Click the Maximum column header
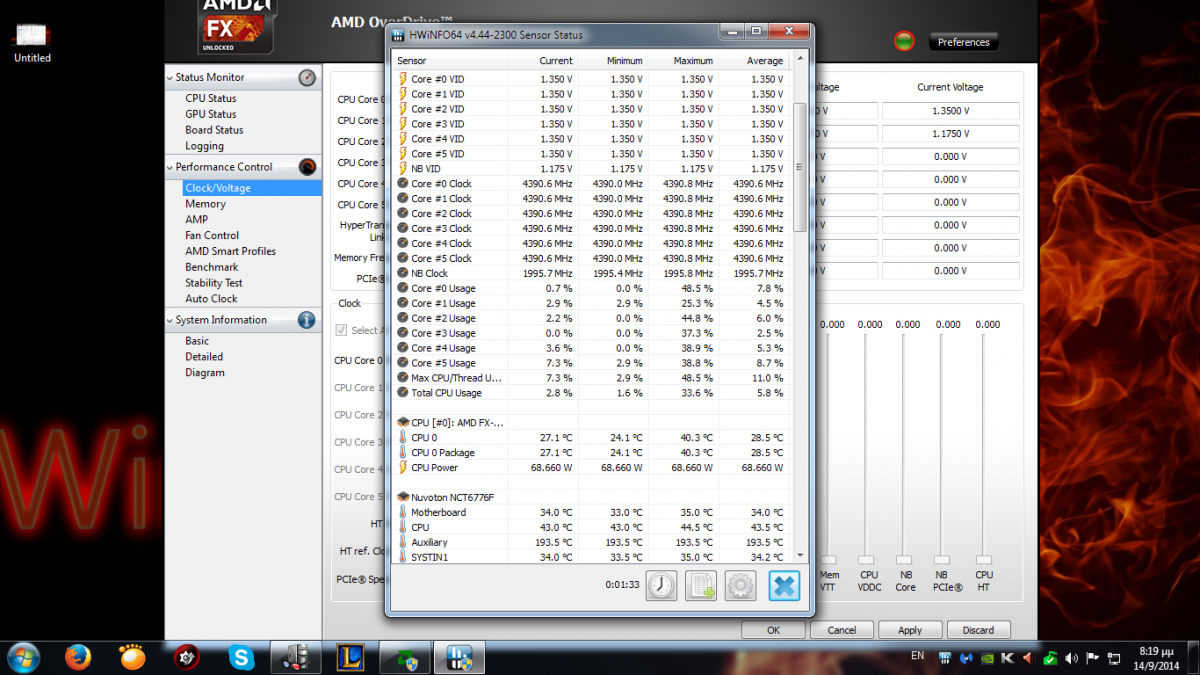This screenshot has width=1200, height=675. coord(682,61)
